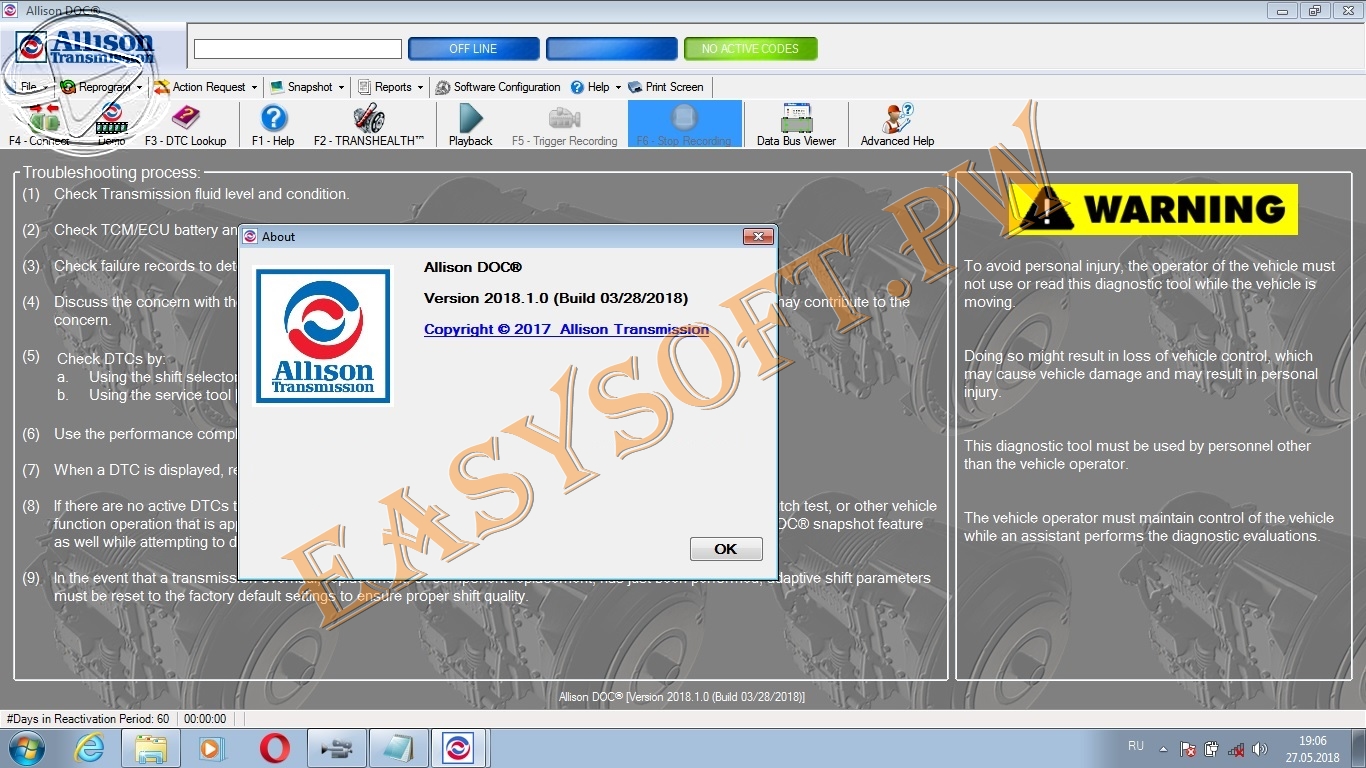Expand the Help dropdown in menu bar
The width and height of the screenshot is (1366, 768).
coord(596,87)
